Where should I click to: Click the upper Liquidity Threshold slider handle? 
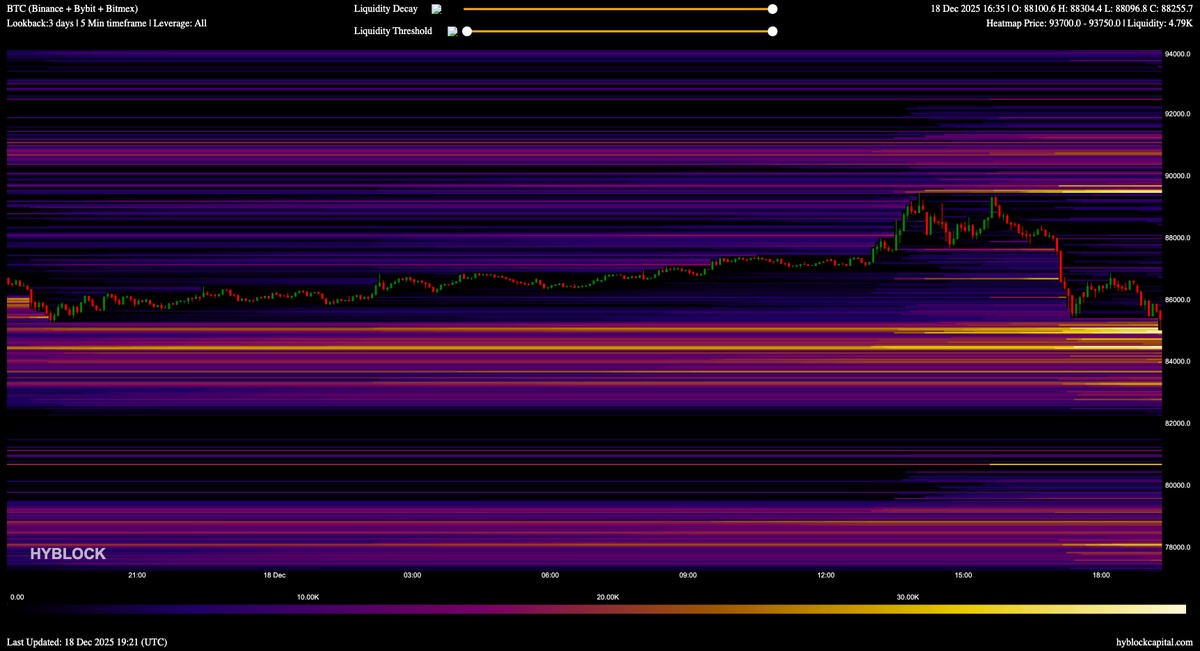(772, 31)
